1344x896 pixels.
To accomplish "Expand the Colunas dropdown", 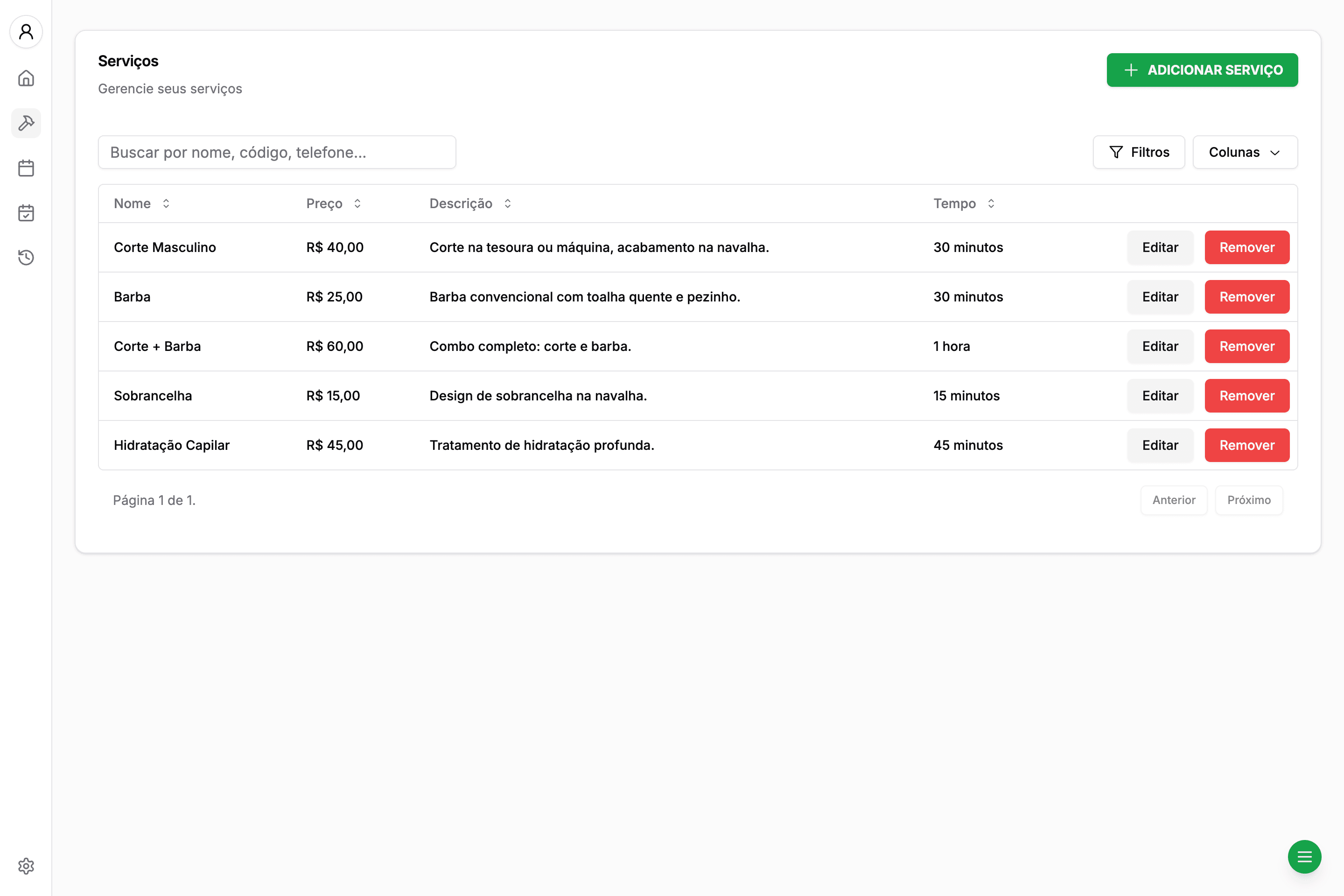I will [x=1245, y=152].
